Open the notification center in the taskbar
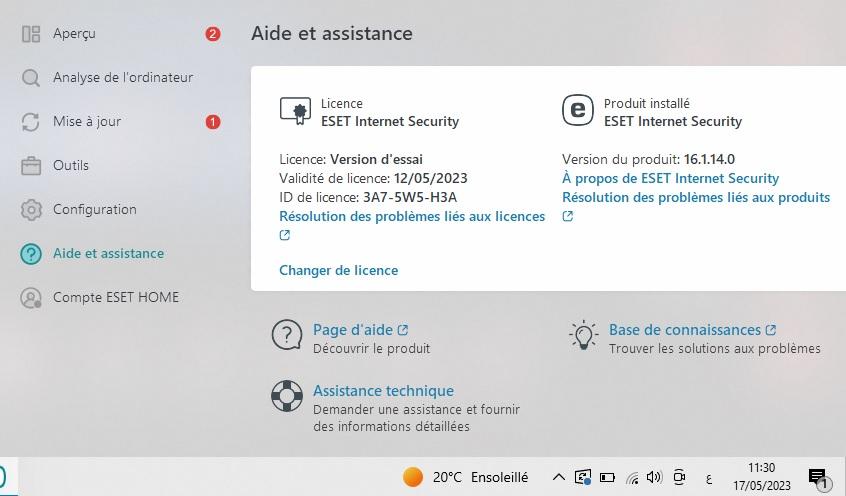Screen dimensions: 846x496 pos(818,477)
